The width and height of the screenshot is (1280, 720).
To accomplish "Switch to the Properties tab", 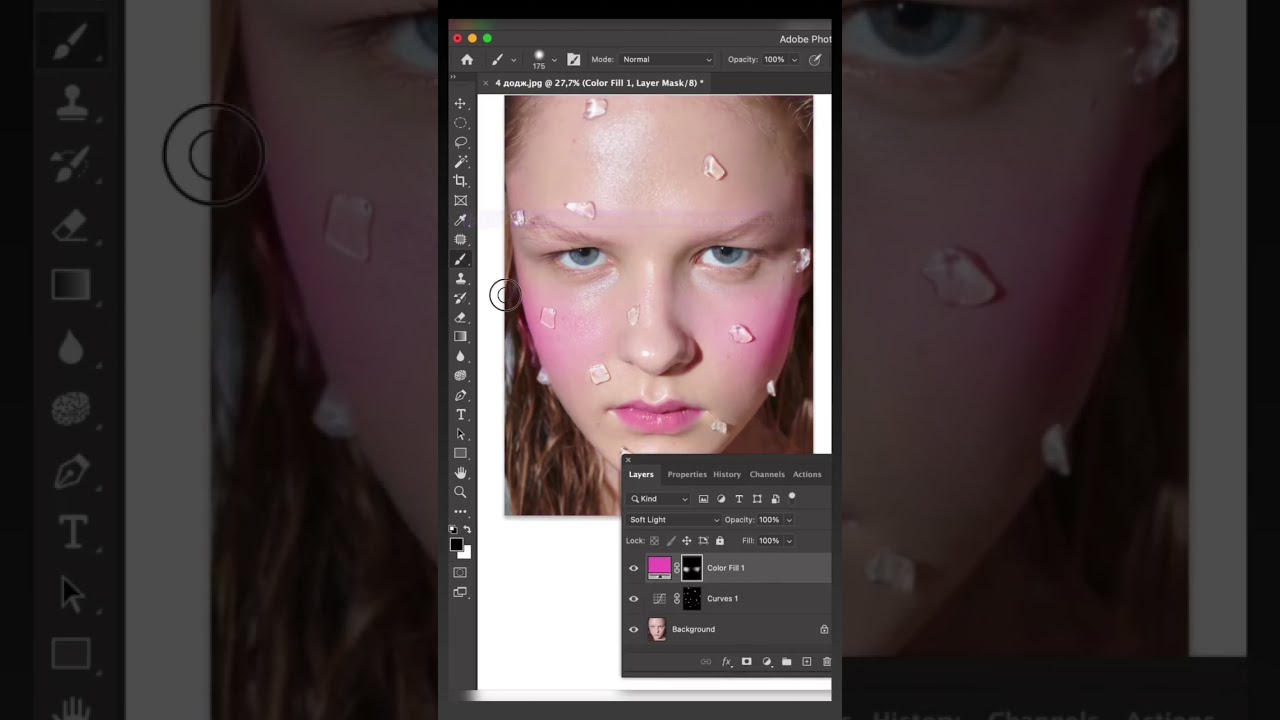I will (687, 475).
